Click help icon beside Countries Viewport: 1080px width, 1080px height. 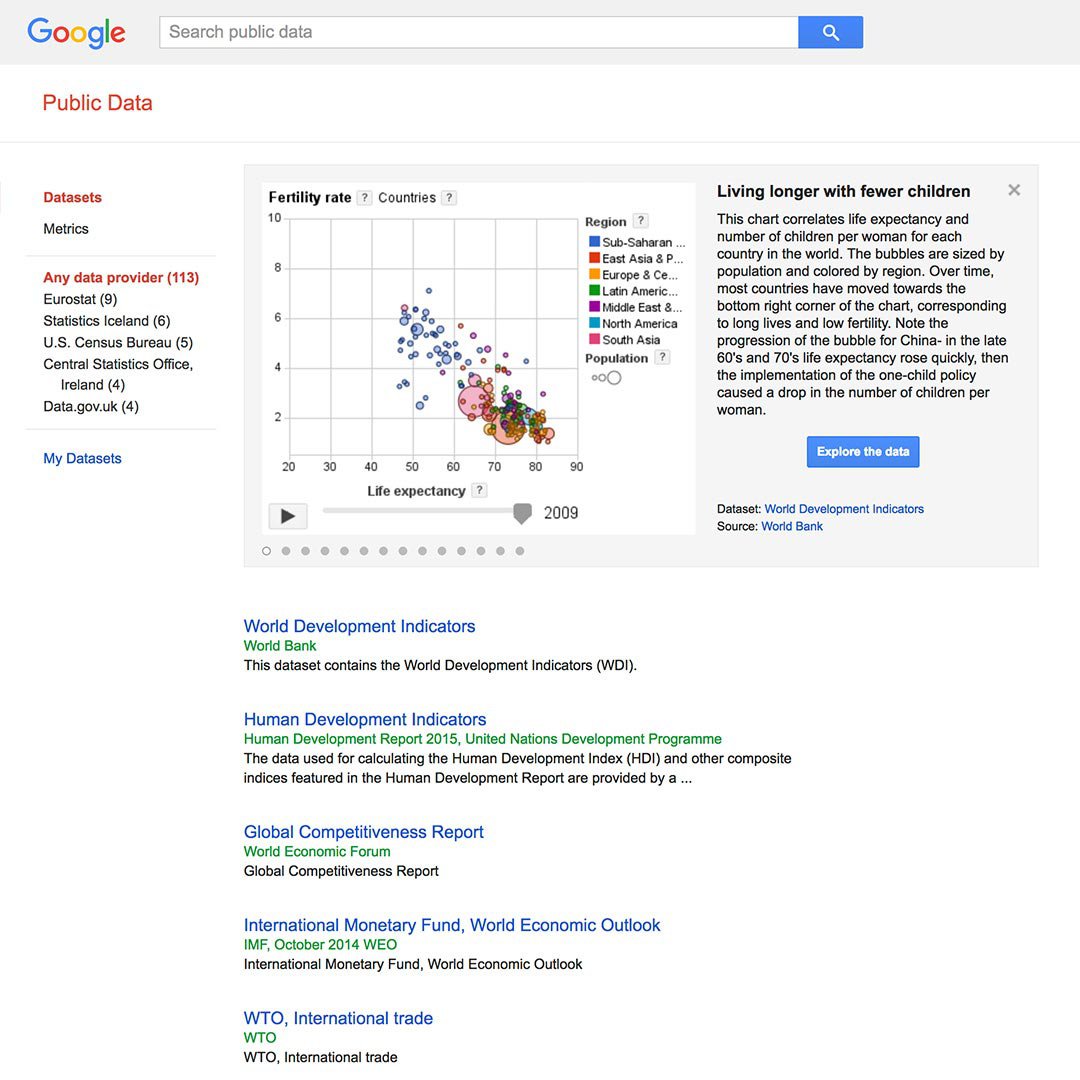[x=449, y=198]
